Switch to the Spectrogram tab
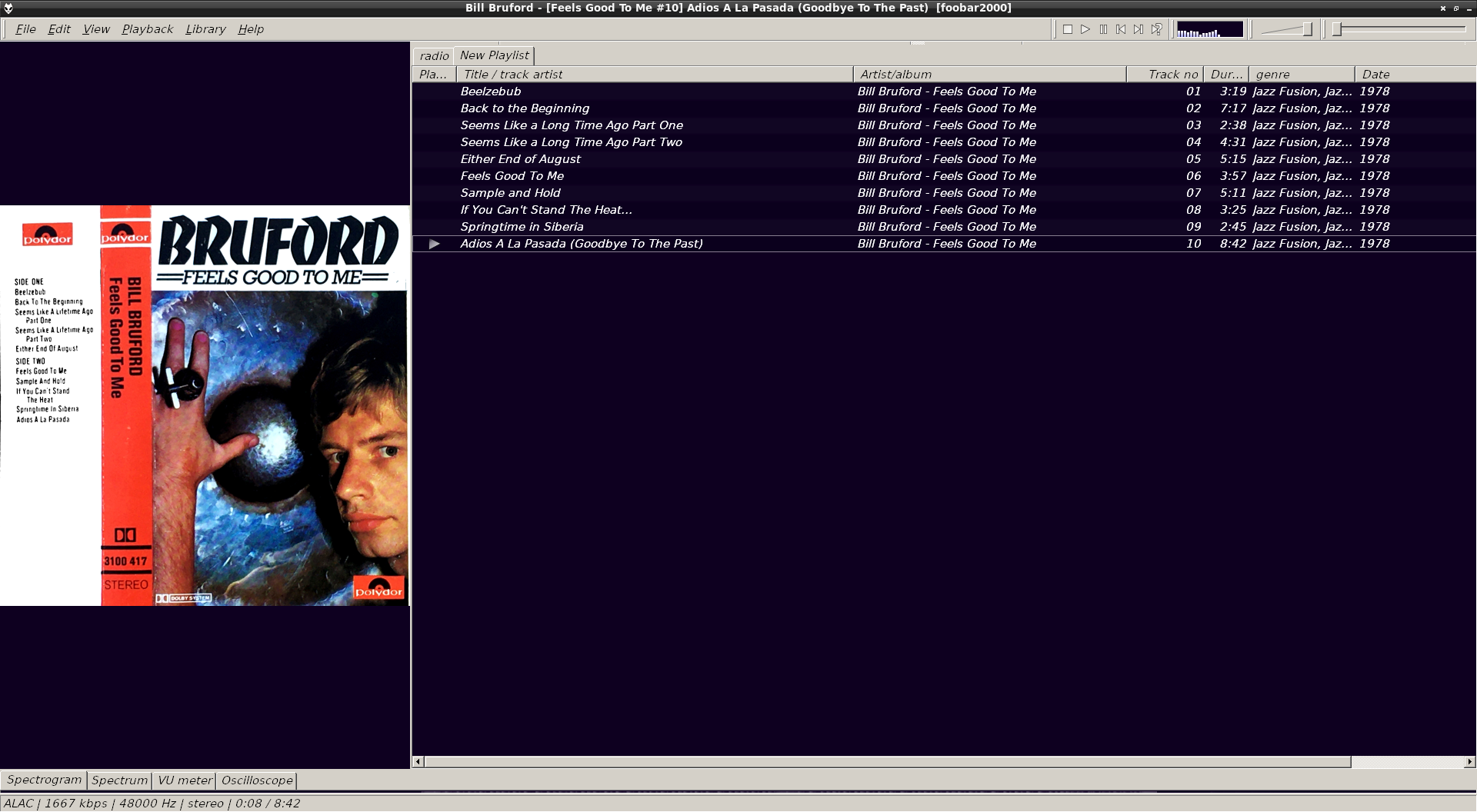Screen dimensions: 1477x812 [x=44, y=780]
